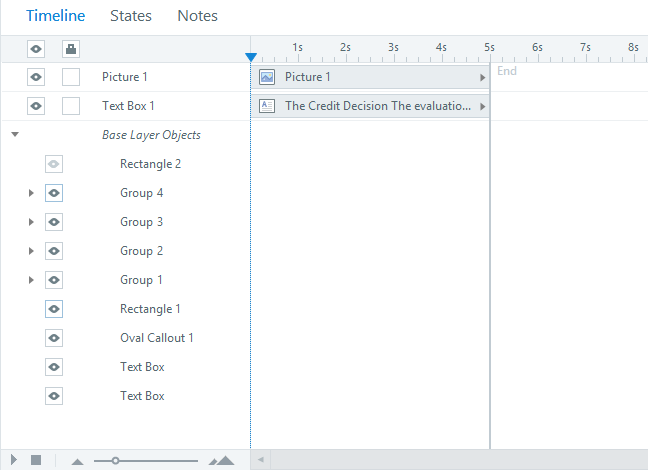Viewport: 648px width, 470px height.
Task: Click the Picture 1 timeline bar
Action: pyautogui.click(x=370, y=77)
